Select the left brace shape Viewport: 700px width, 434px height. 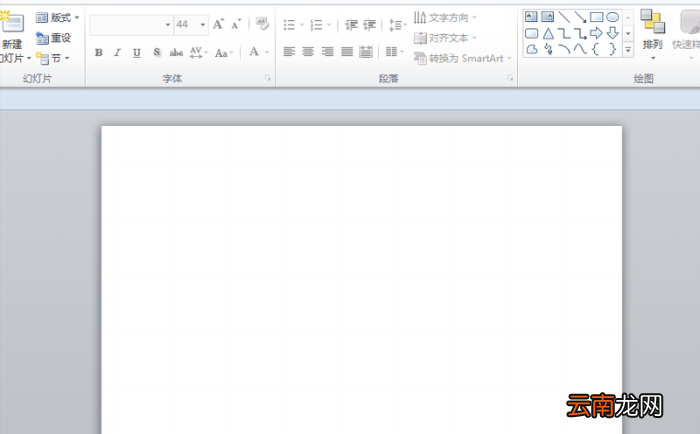596,49
